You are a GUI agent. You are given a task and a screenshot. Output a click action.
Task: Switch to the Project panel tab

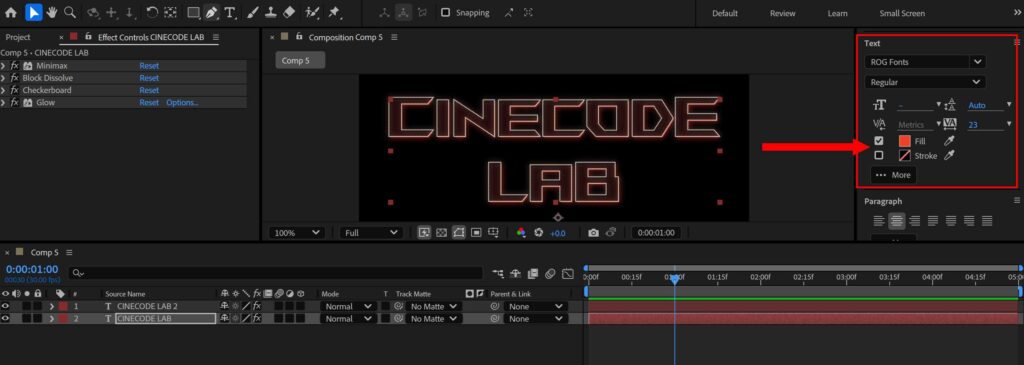click(18, 37)
